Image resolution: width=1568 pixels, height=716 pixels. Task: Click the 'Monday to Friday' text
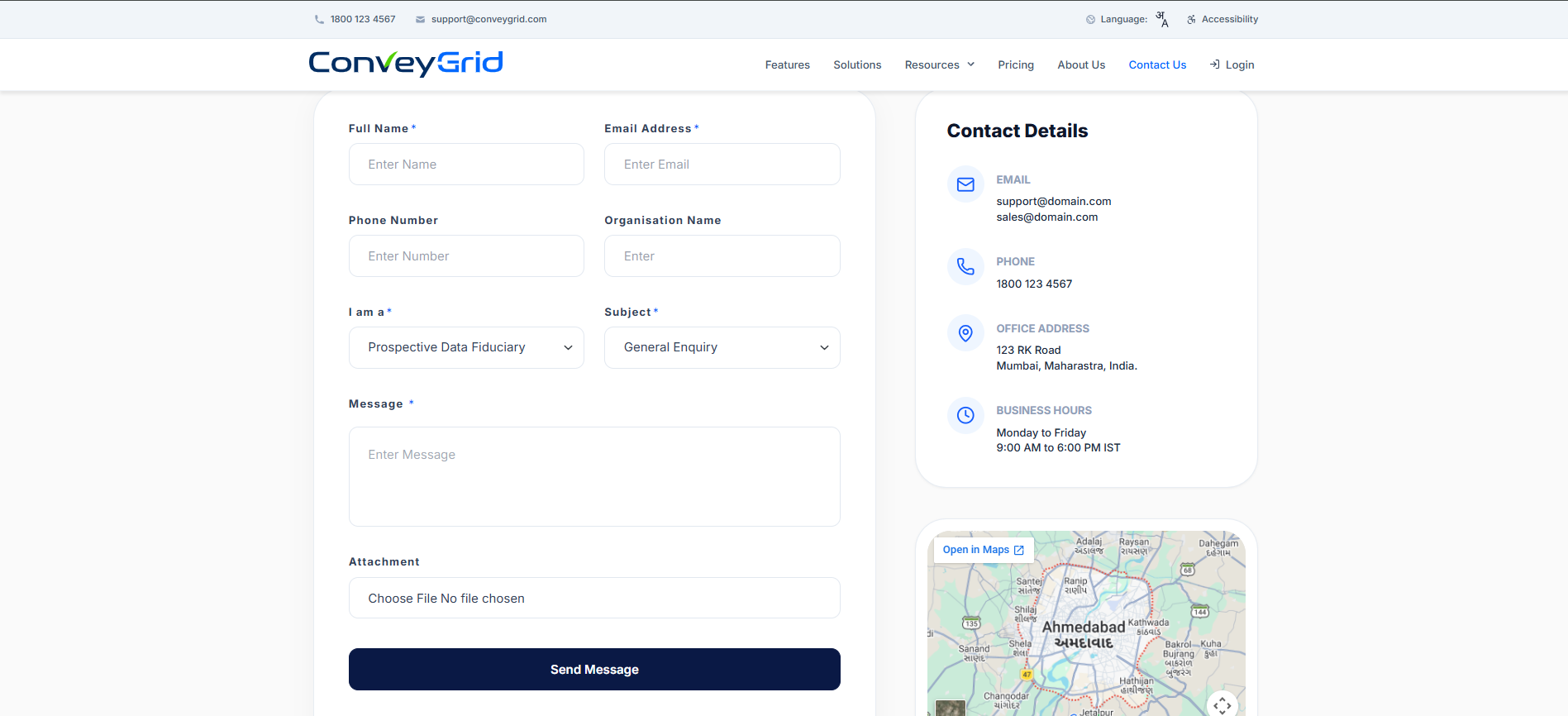coord(1041,433)
